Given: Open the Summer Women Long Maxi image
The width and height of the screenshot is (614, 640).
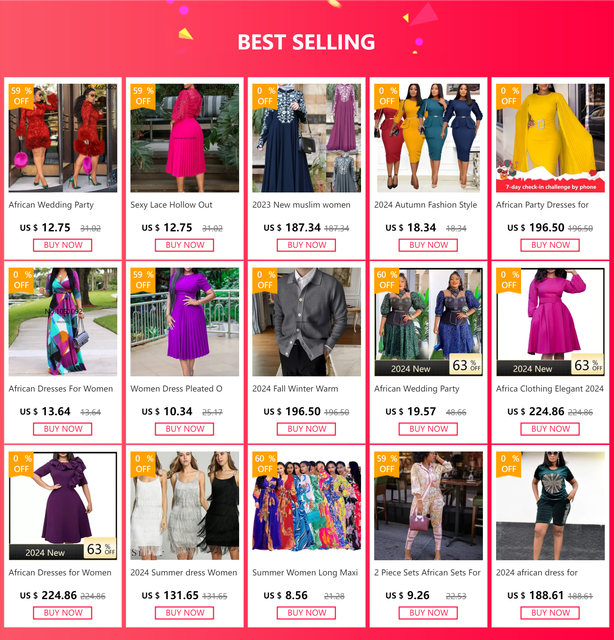Looking at the screenshot, I should (306, 505).
